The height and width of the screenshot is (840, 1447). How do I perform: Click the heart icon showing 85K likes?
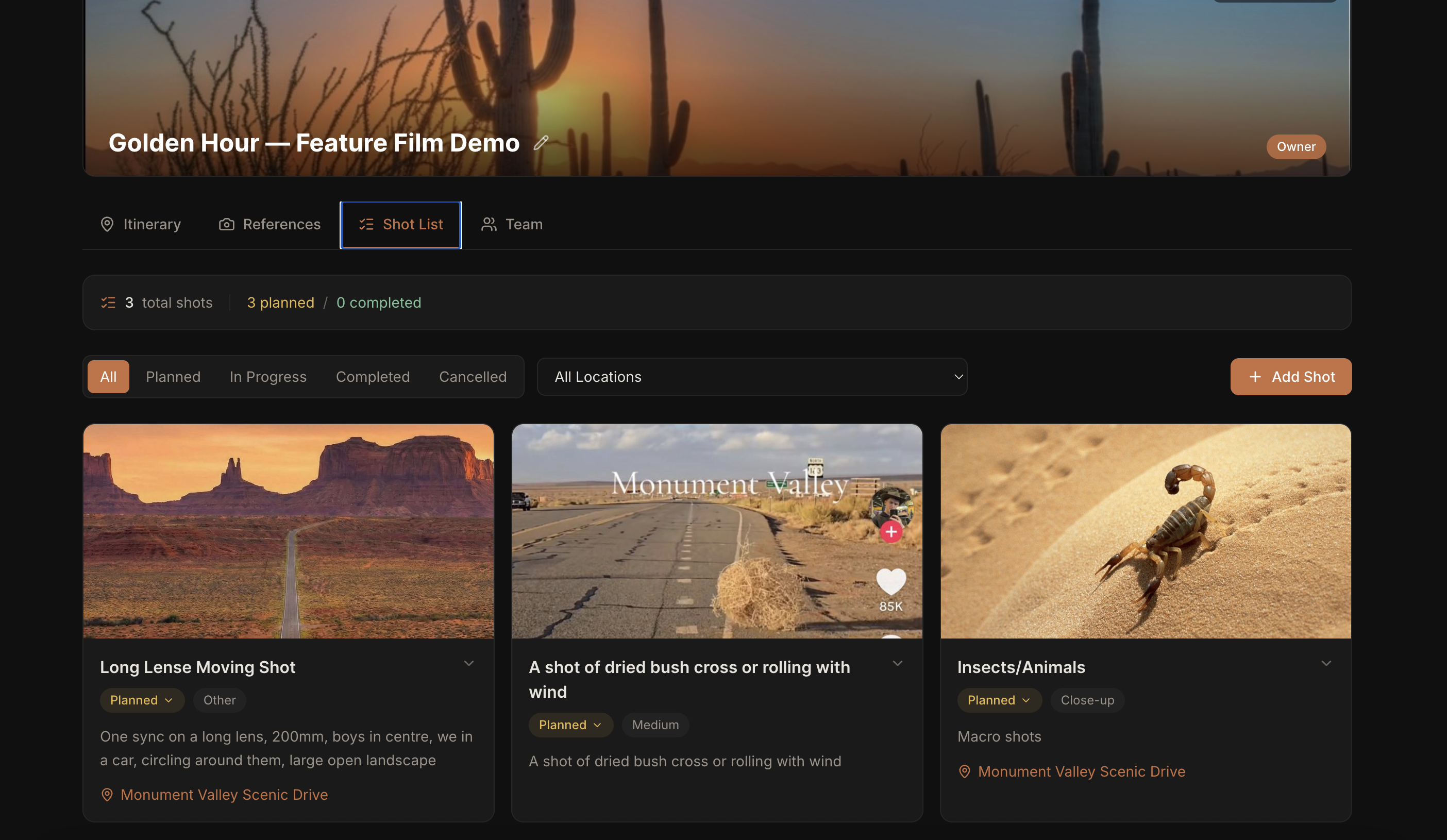tap(890, 583)
